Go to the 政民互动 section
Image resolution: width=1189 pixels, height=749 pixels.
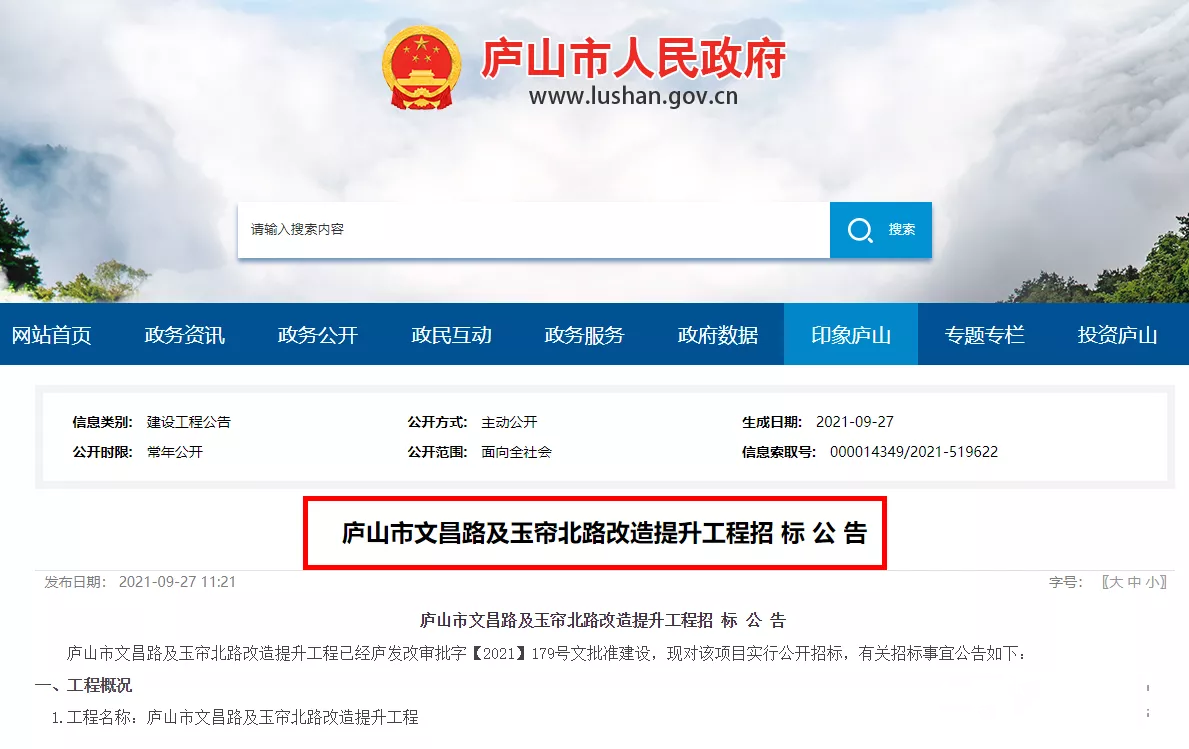(451, 334)
